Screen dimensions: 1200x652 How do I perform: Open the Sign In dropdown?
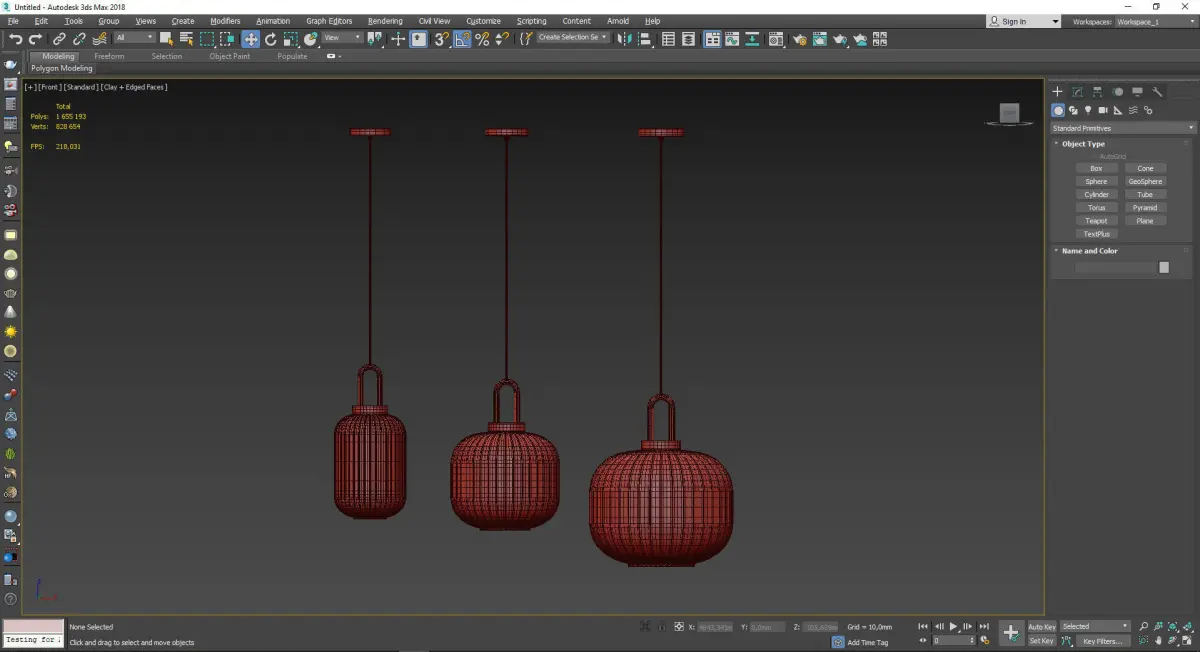coord(1024,21)
